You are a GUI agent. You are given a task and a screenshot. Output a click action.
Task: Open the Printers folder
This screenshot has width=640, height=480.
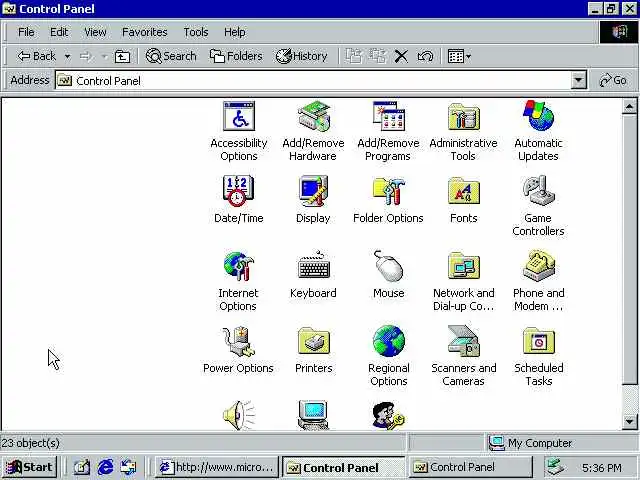click(313, 350)
